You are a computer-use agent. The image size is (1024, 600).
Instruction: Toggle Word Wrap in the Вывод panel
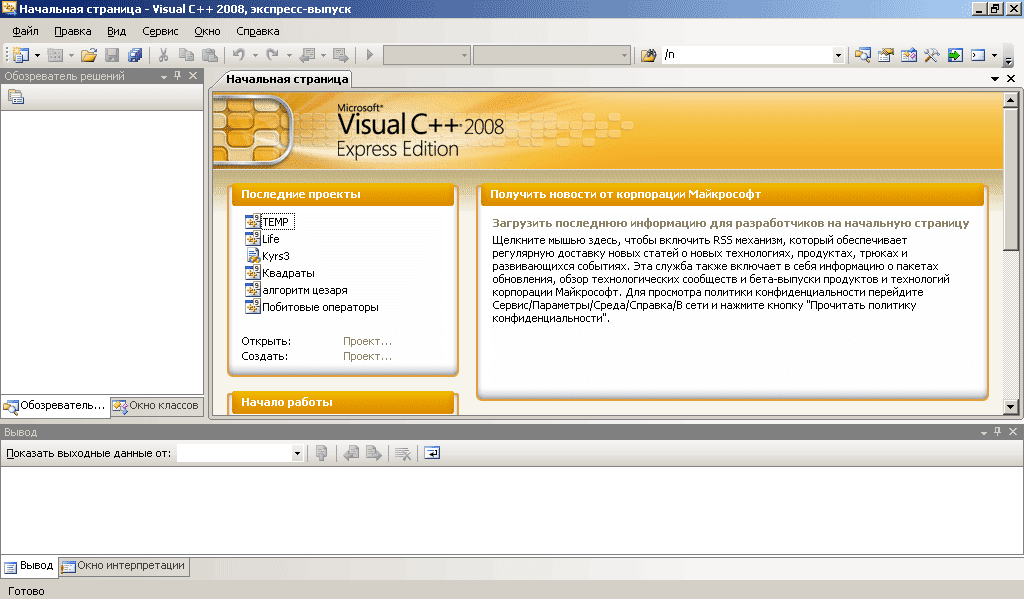pos(432,453)
